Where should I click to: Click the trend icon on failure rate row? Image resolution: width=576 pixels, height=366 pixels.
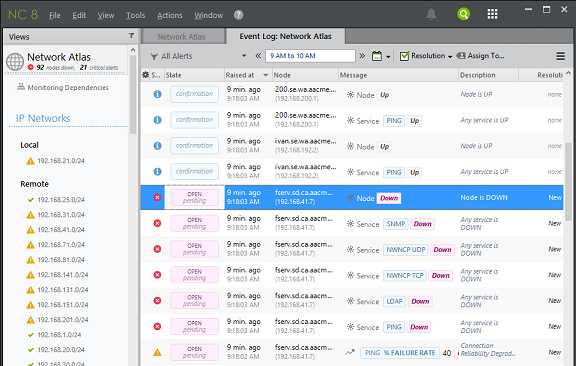click(350, 352)
